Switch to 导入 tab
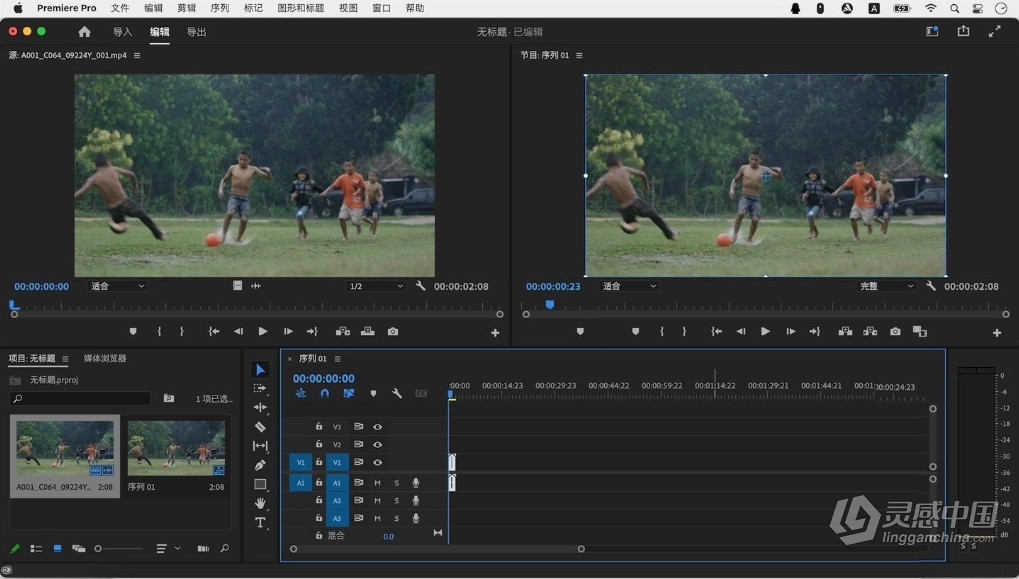1019x579 pixels. click(122, 32)
